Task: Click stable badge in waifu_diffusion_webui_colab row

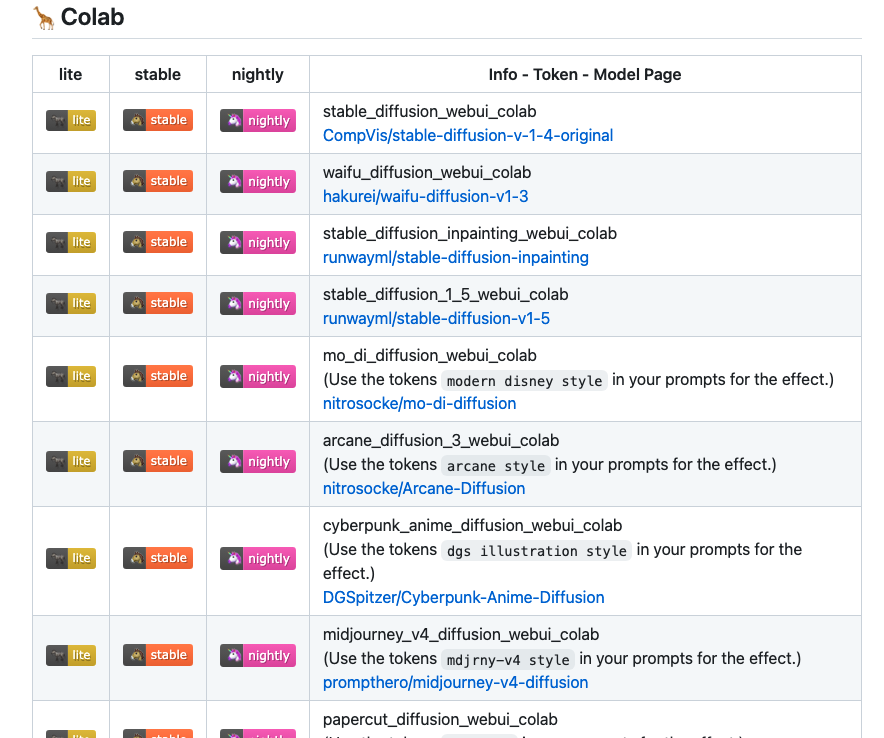Action: point(158,181)
